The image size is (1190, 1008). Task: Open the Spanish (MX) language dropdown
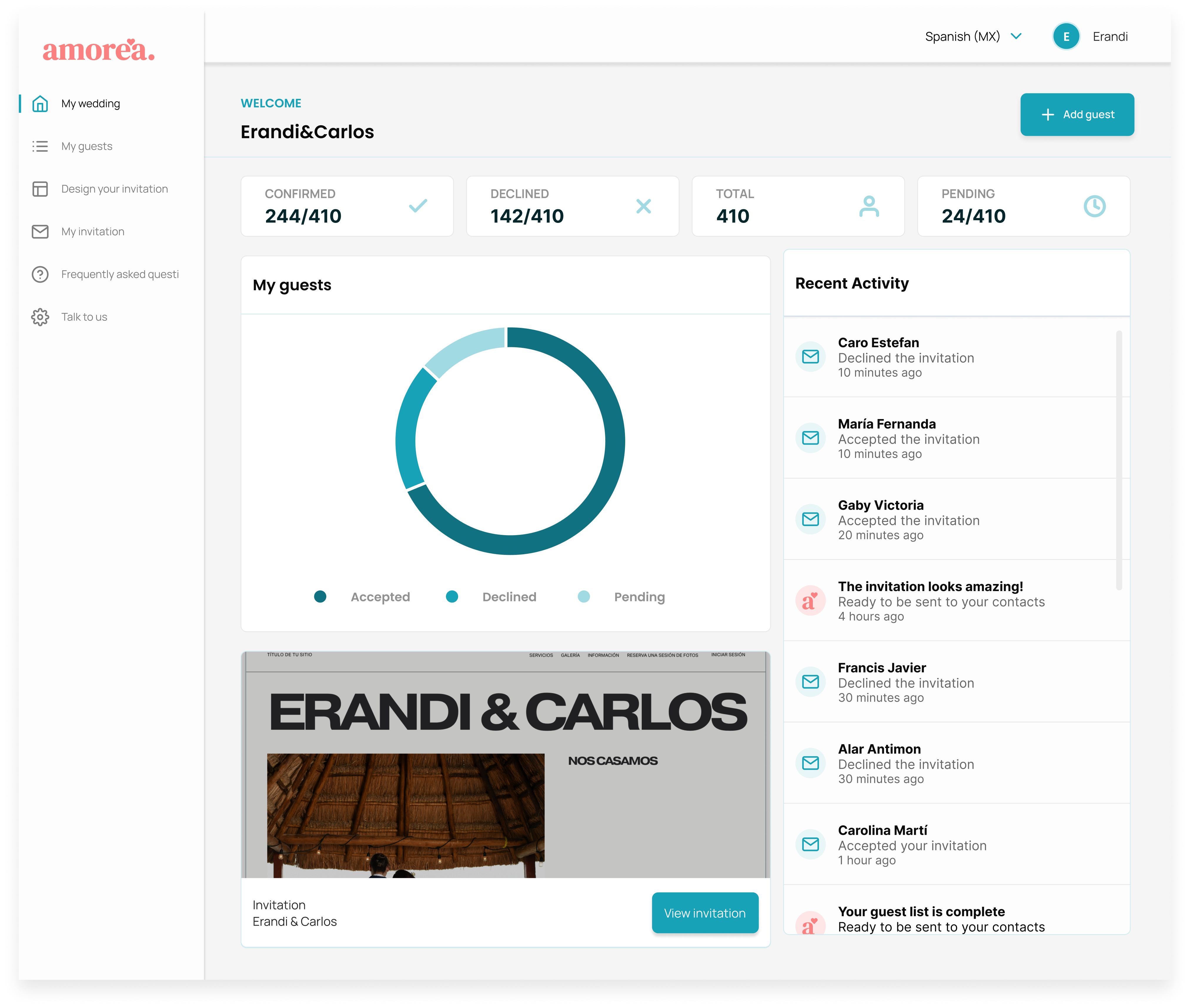coord(973,36)
